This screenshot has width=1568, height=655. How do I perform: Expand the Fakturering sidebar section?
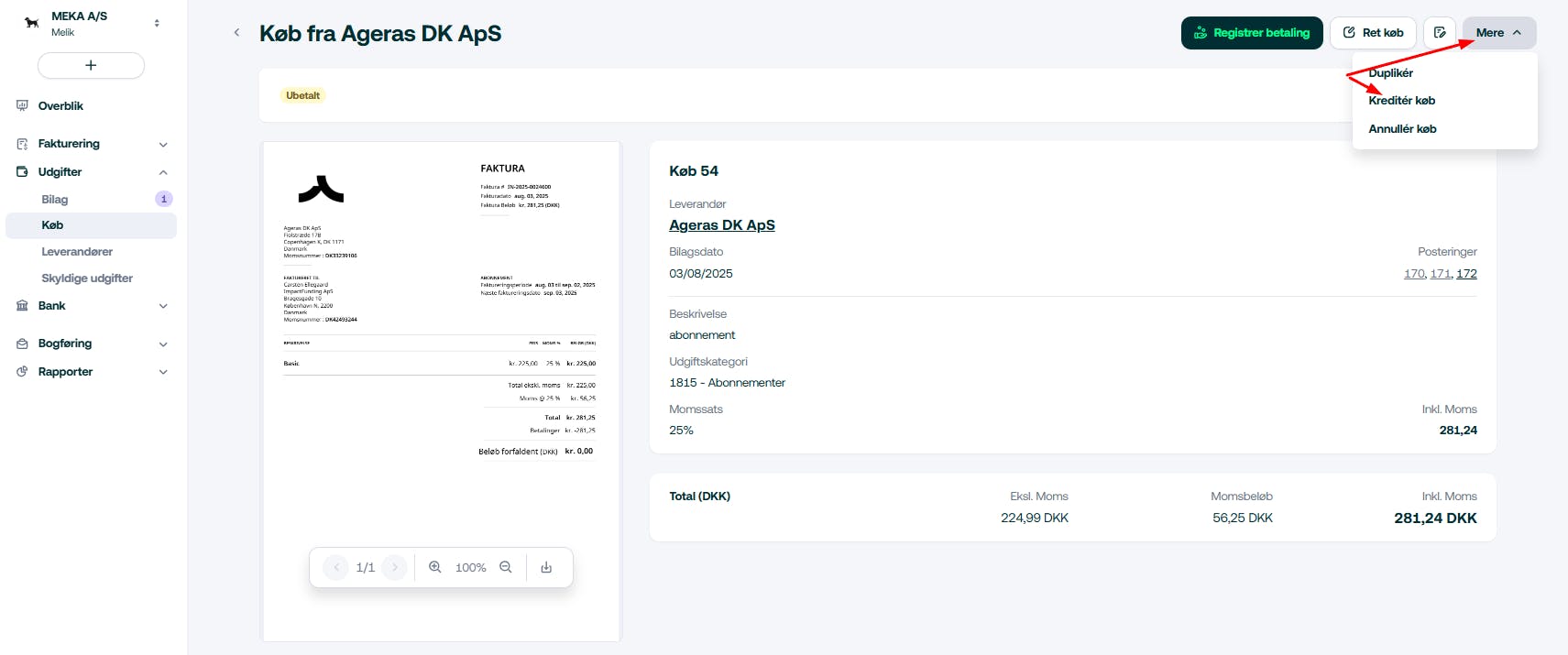[163, 144]
